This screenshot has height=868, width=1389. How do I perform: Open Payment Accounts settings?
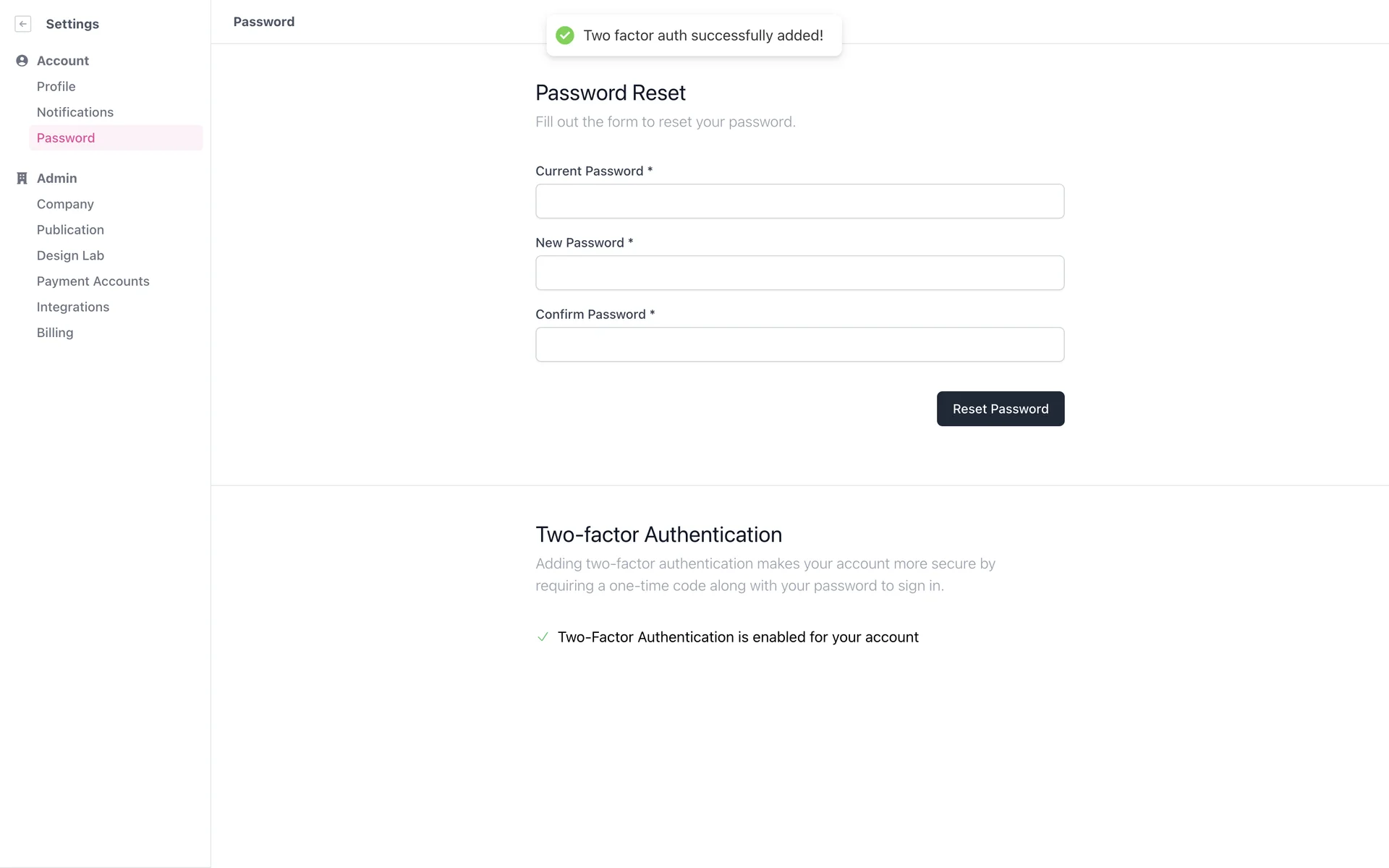(x=93, y=281)
